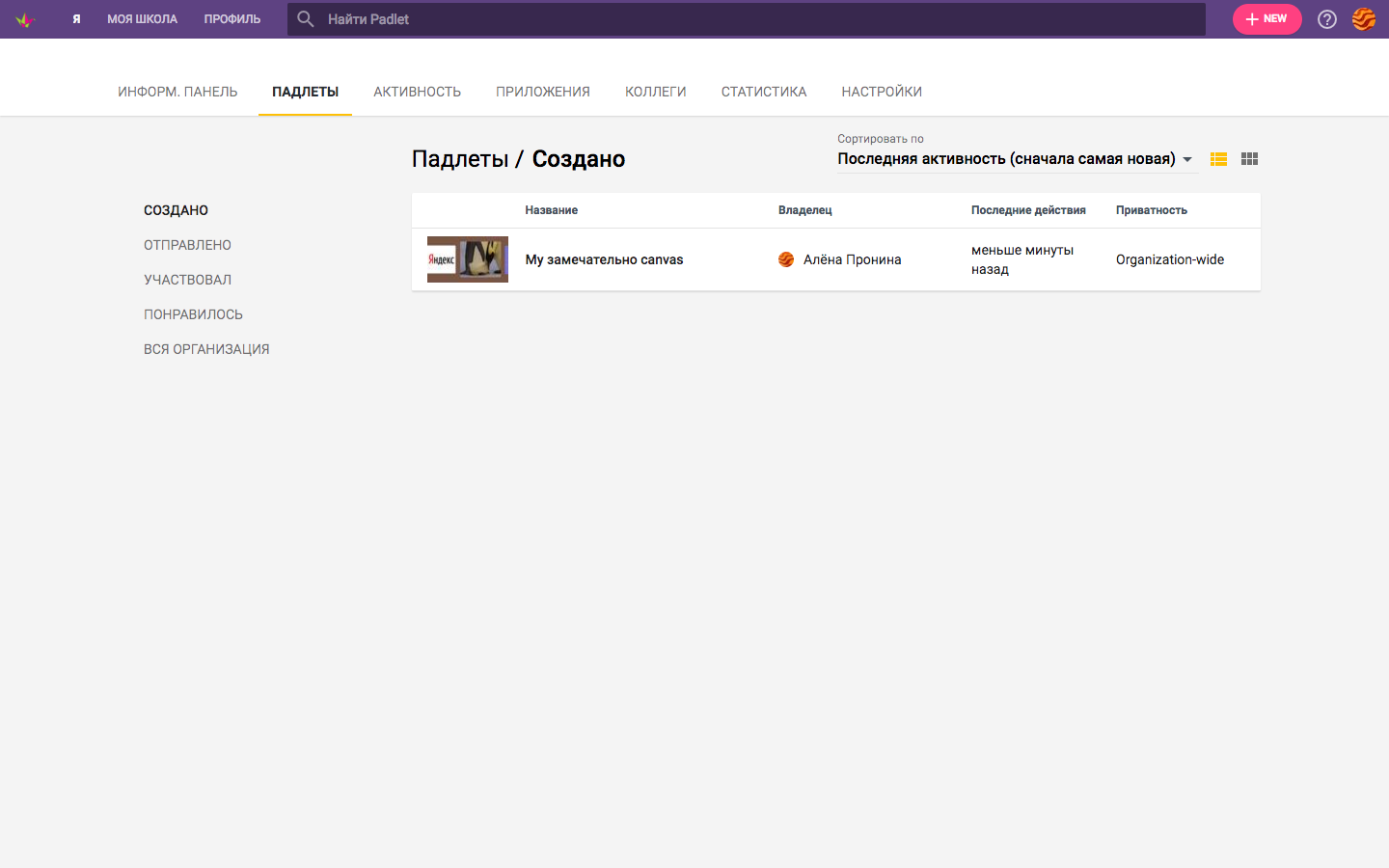This screenshot has height=868, width=1389.
Task: Click the search magnifier icon
Action: tap(305, 18)
